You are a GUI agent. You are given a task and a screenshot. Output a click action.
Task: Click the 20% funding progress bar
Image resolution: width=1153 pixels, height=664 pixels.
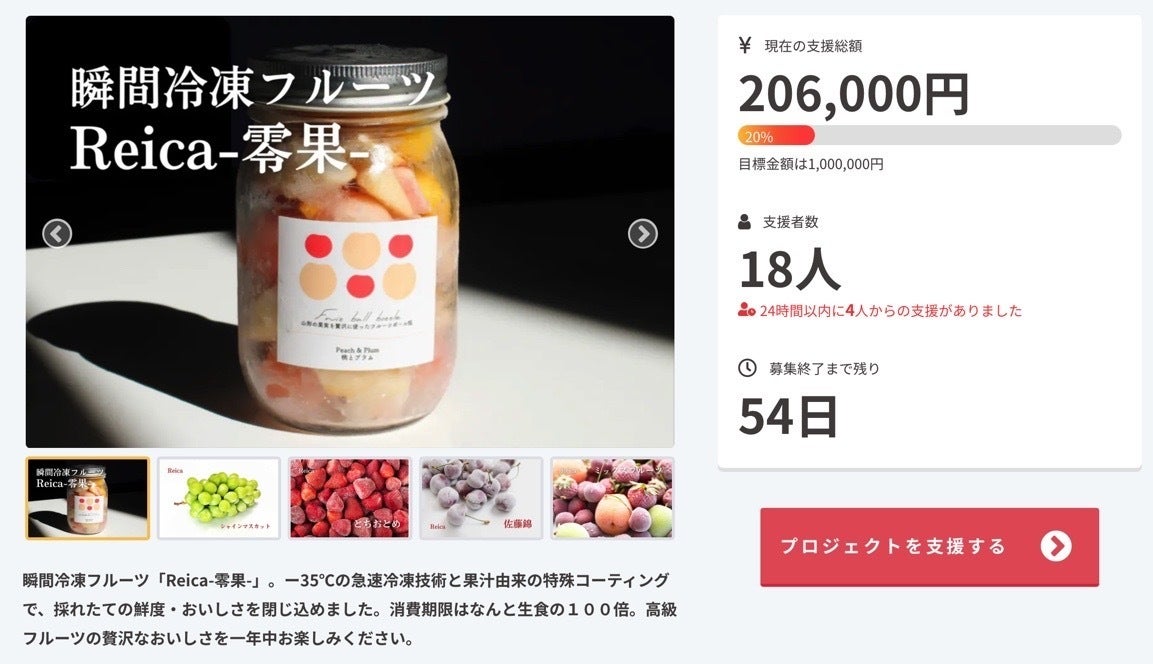click(x=929, y=135)
